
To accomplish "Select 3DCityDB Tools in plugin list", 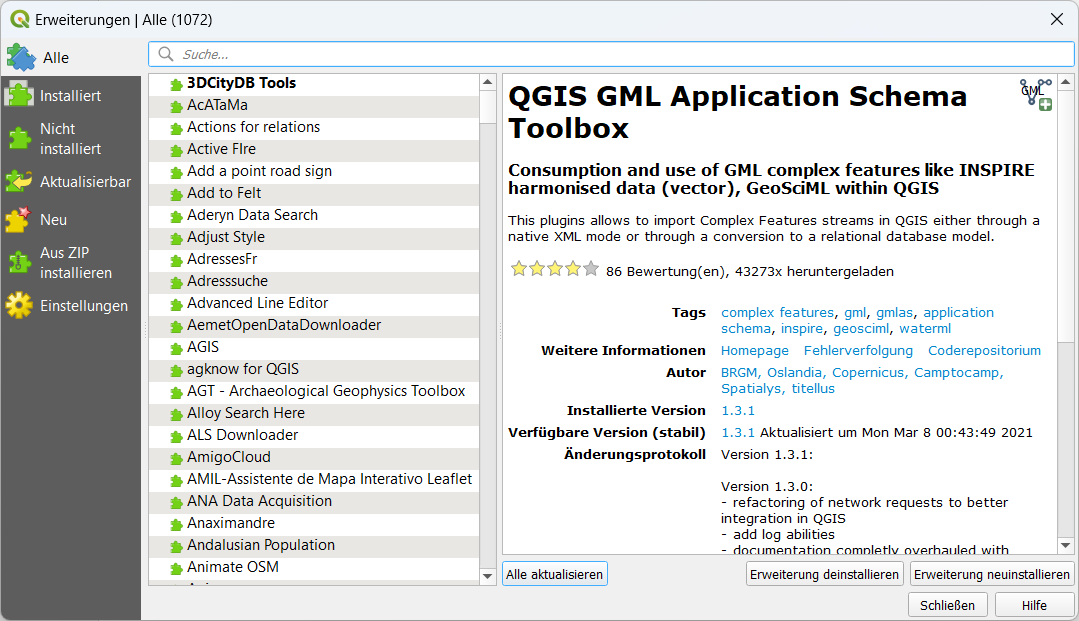I will (241, 83).
